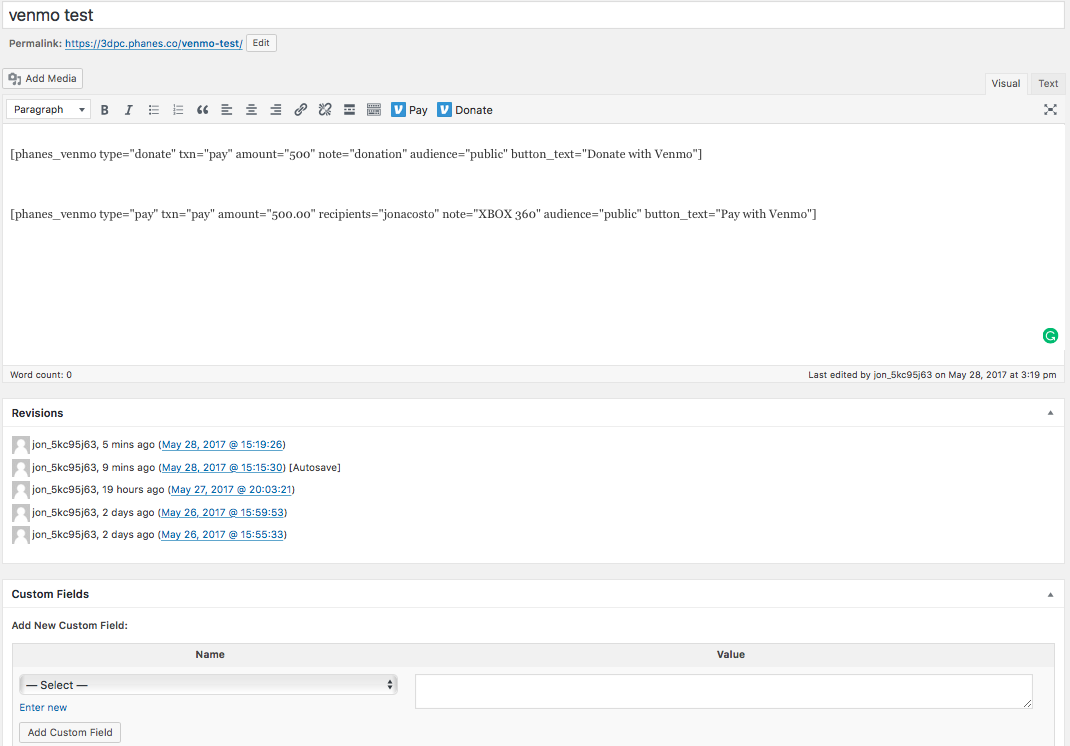Insert Venmo Pay shortcode button

[409, 110]
